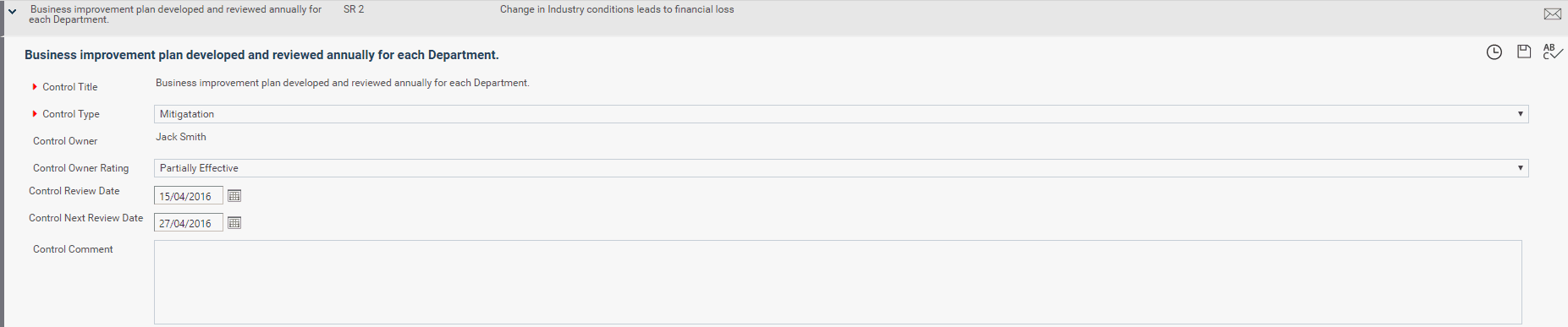The image size is (1568, 327).
Task: Open the history clock icon
Action: [x=1494, y=52]
